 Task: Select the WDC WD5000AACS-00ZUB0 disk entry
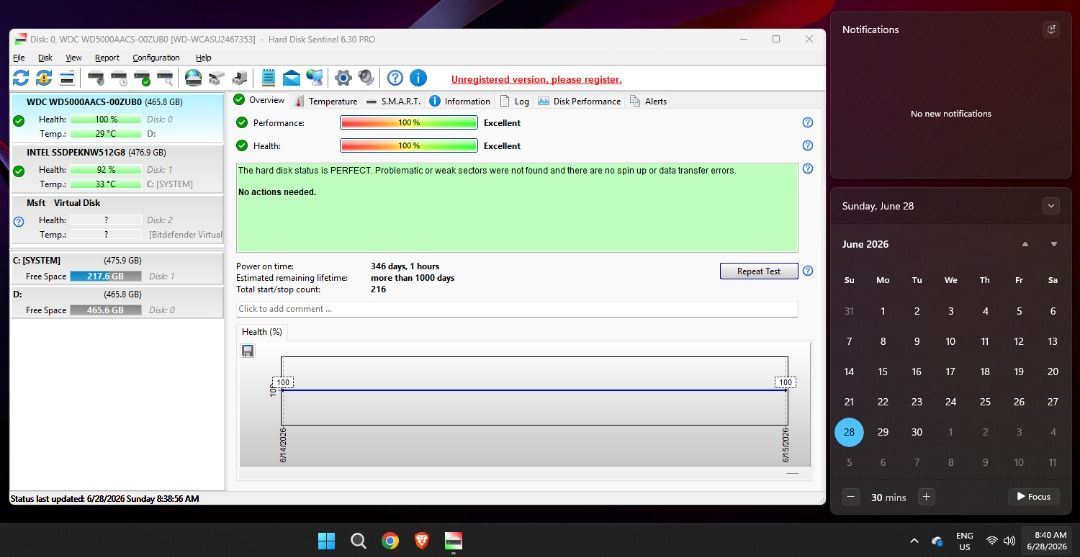[x=117, y=118]
